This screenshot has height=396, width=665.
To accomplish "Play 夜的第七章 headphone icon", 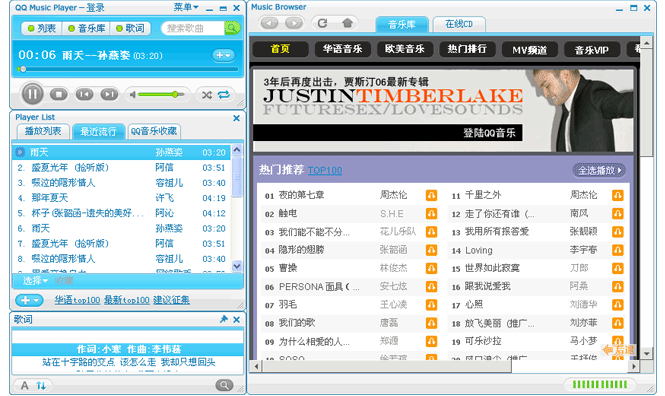I will 431,195.
